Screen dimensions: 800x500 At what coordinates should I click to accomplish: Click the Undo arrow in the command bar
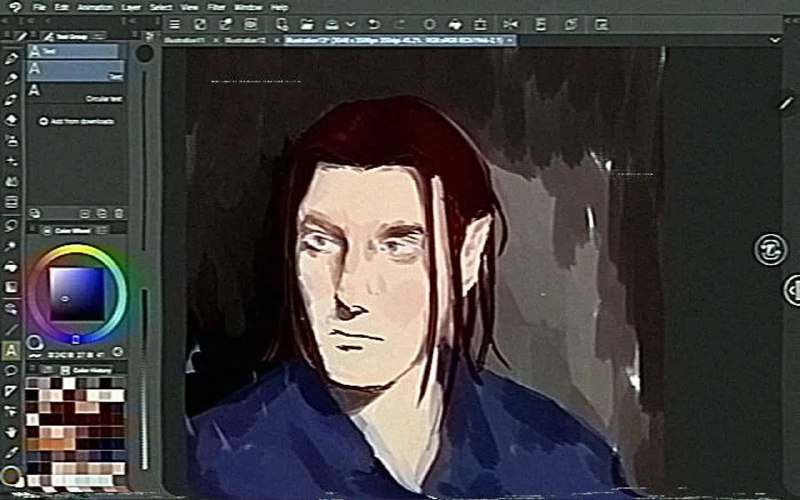click(373, 24)
